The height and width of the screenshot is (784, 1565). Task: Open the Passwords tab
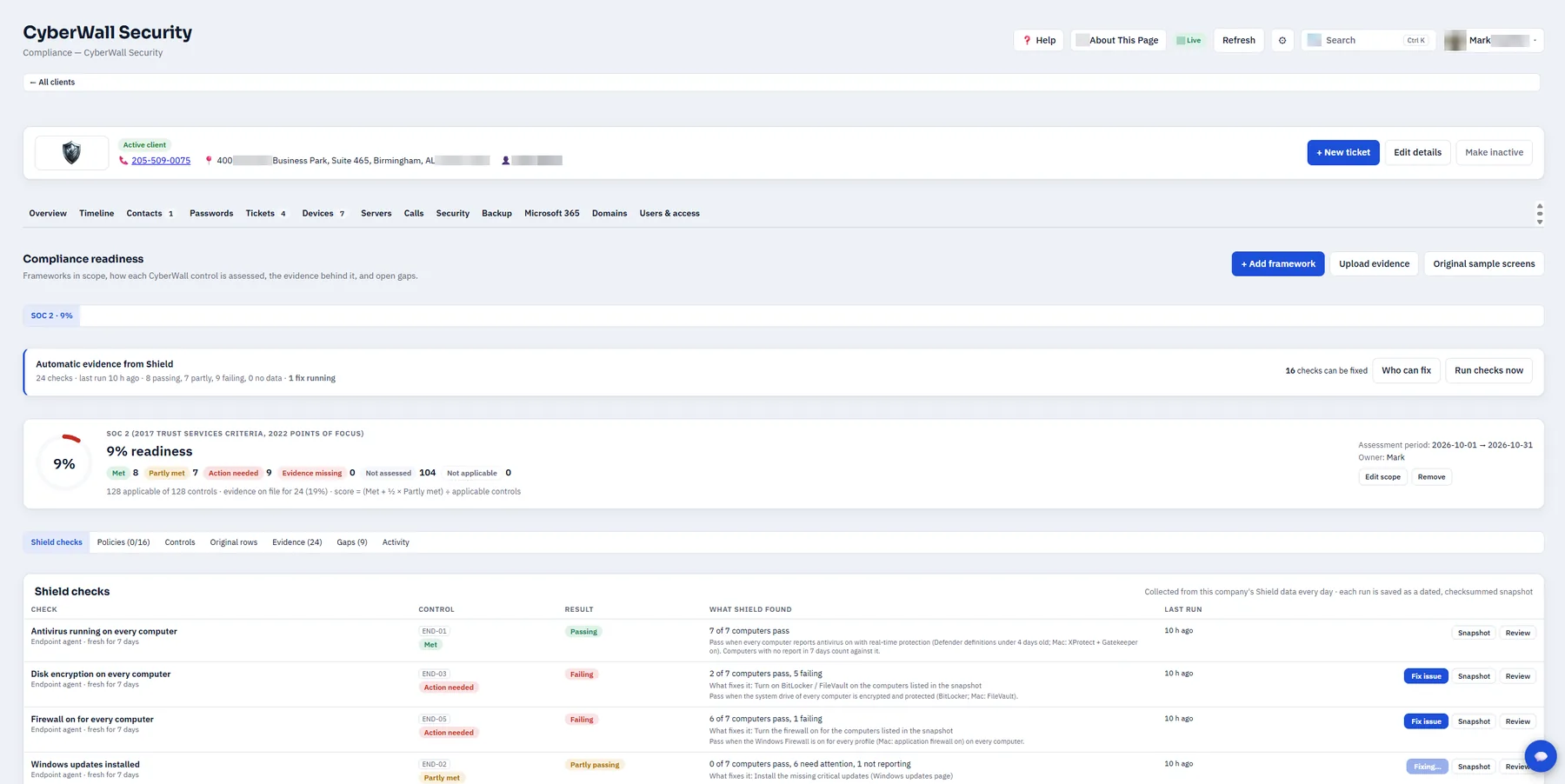point(211,214)
